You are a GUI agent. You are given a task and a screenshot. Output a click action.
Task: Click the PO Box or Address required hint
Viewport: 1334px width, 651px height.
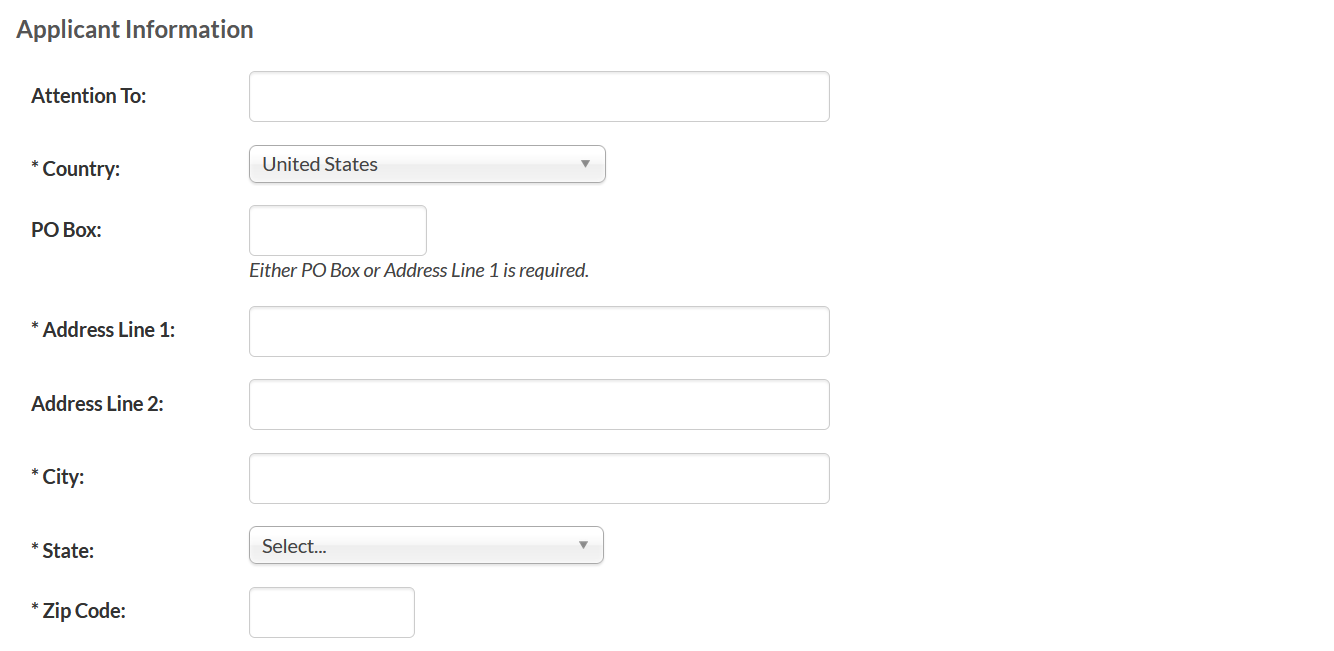(x=419, y=271)
